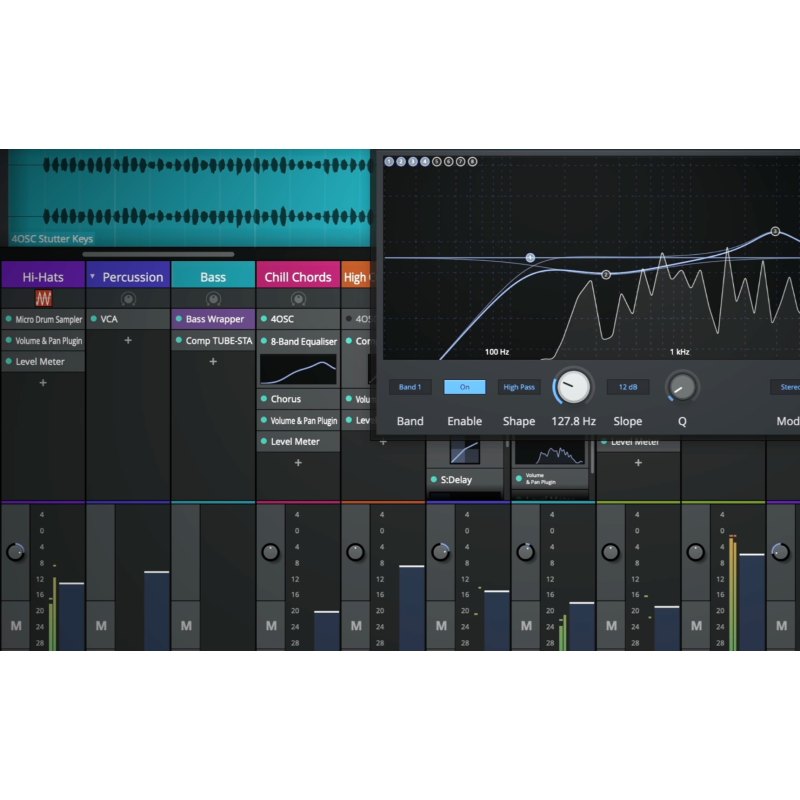Click the Percussion channel fader handle
Screen dimensions: 800x800
pyautogui.click(x=157, y=572)
